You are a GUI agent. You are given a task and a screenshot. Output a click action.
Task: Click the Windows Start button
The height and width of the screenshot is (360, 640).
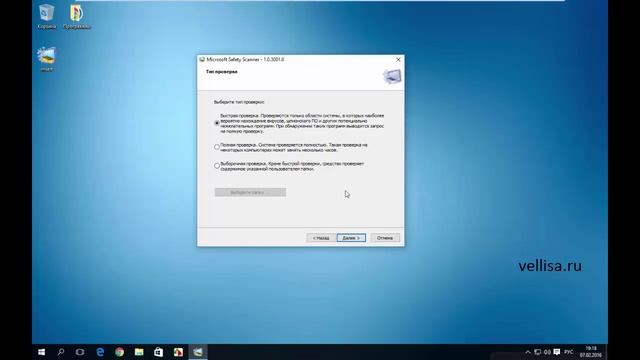click(x=42, y=352)
